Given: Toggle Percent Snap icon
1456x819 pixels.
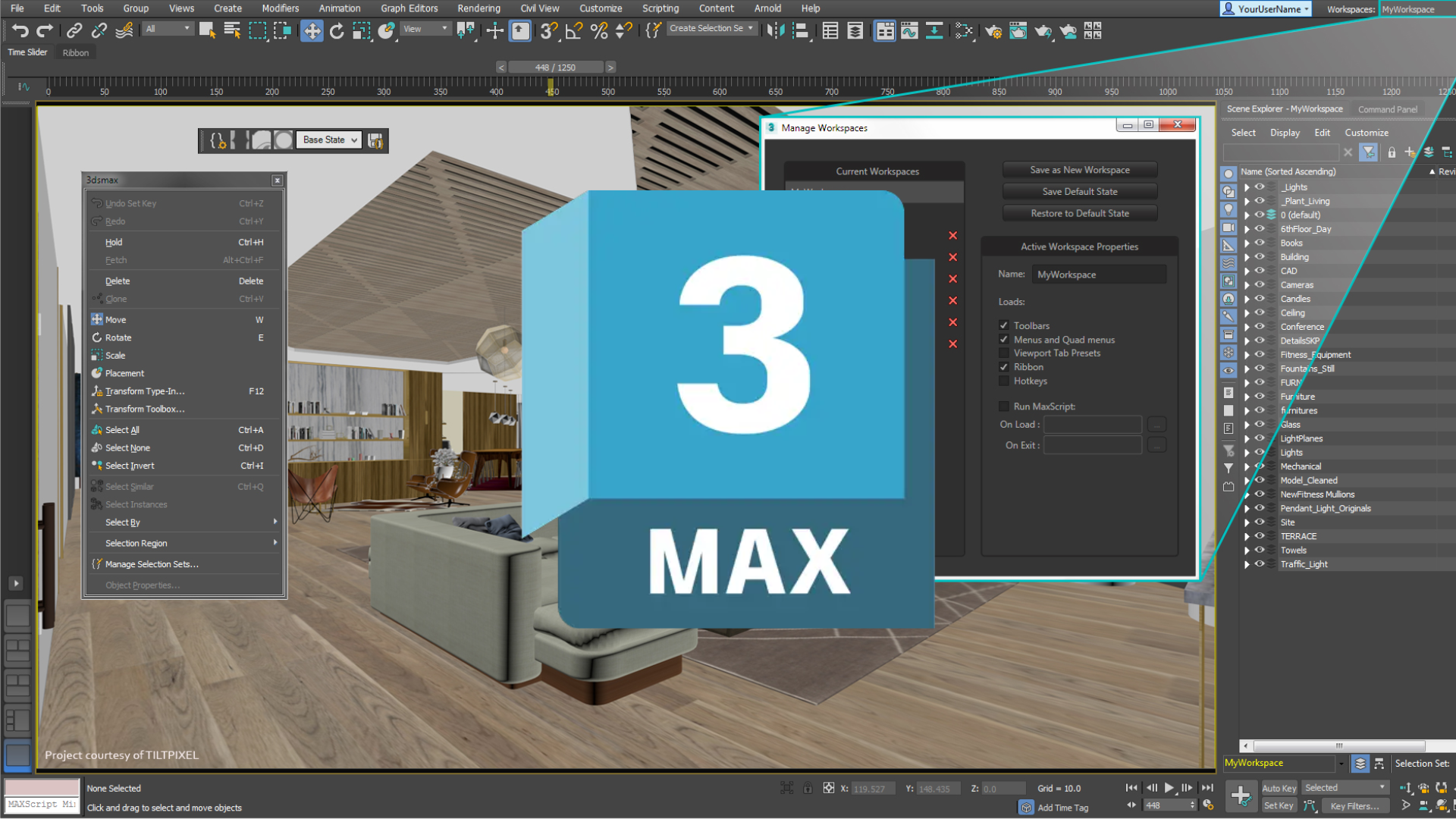Looking at the screenshot, I should (x=599, y=30).
